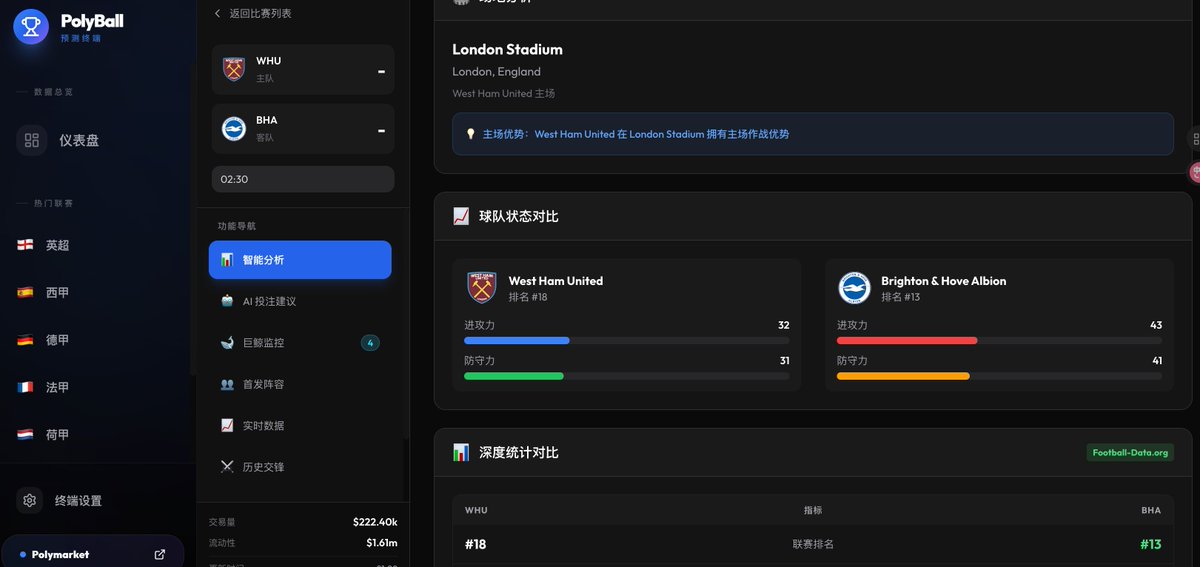The width and height of the screenshot is (1200, 567).
Task: Select the Netherlands flag for 荷甲
Action: [x=25, y=435]
